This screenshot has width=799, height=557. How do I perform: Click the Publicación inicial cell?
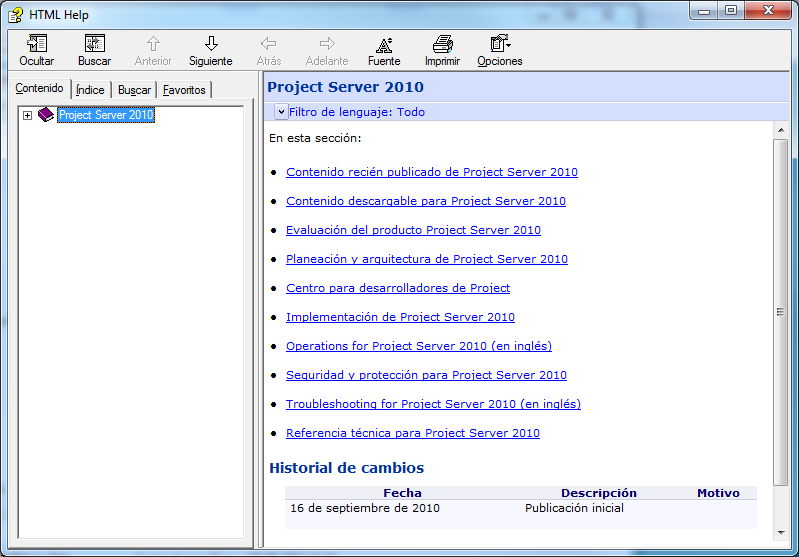[574, 508]
